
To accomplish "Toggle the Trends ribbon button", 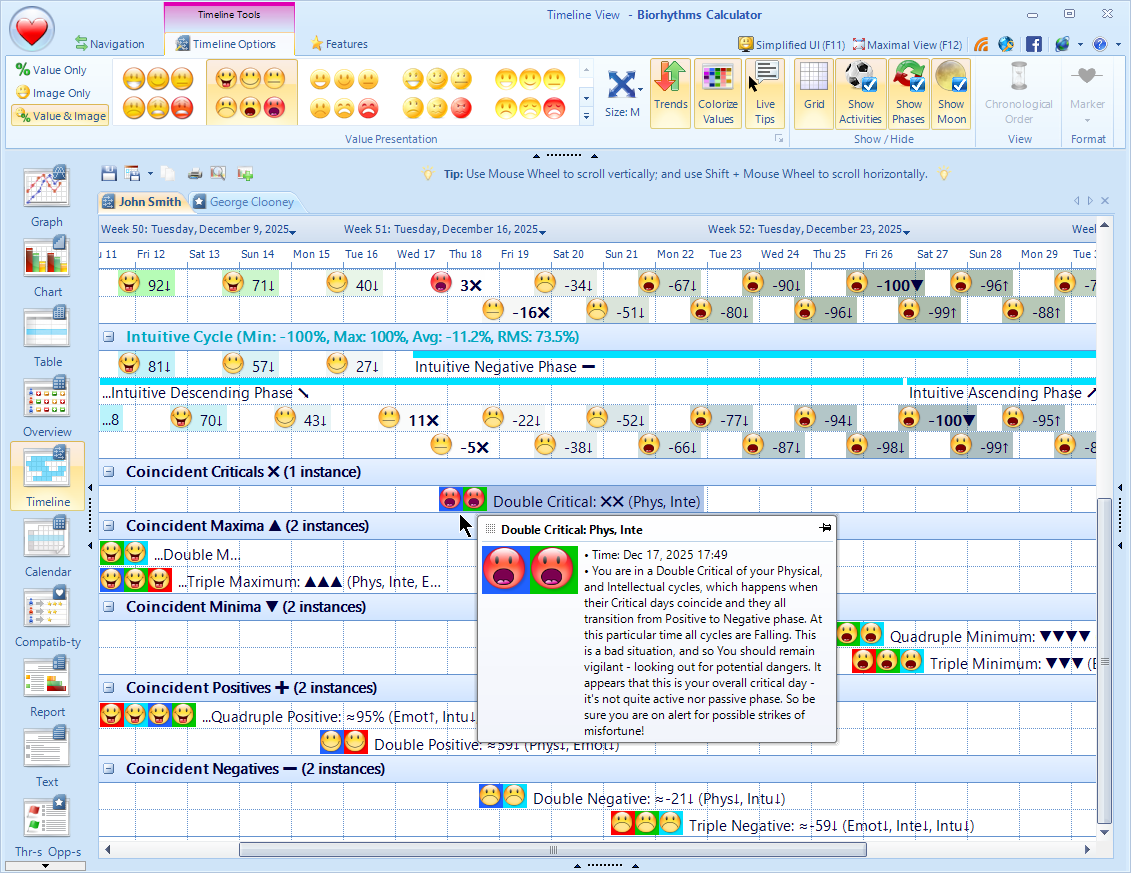I will click(670, 92).
